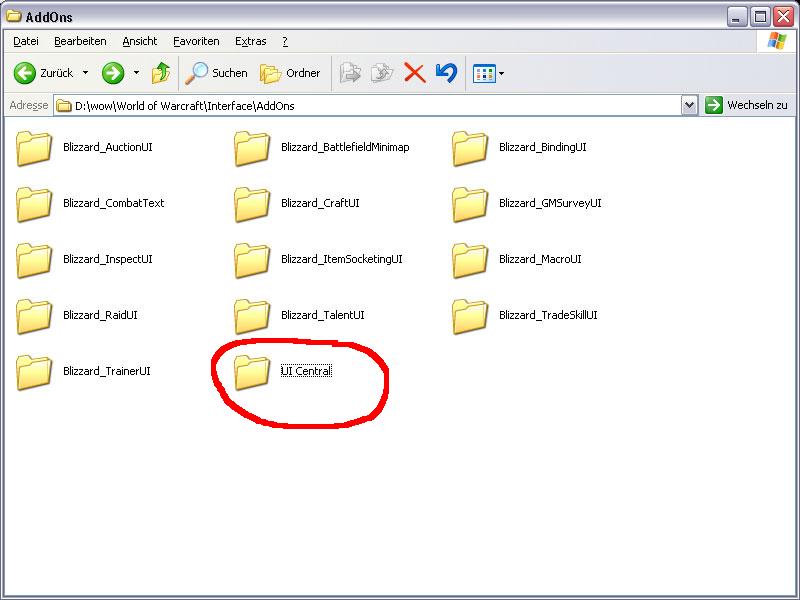The height and width of the screenshot is (600, 800).
Task: Maximize the AddOns window
Action: pos(760,17)
